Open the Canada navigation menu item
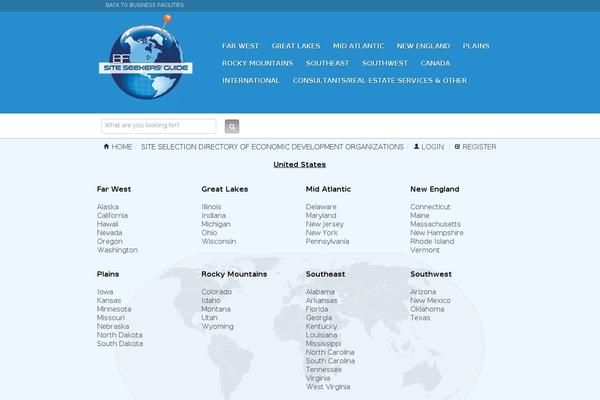The width and height of the screenshot is (600, 400). (x=435, y=63)
